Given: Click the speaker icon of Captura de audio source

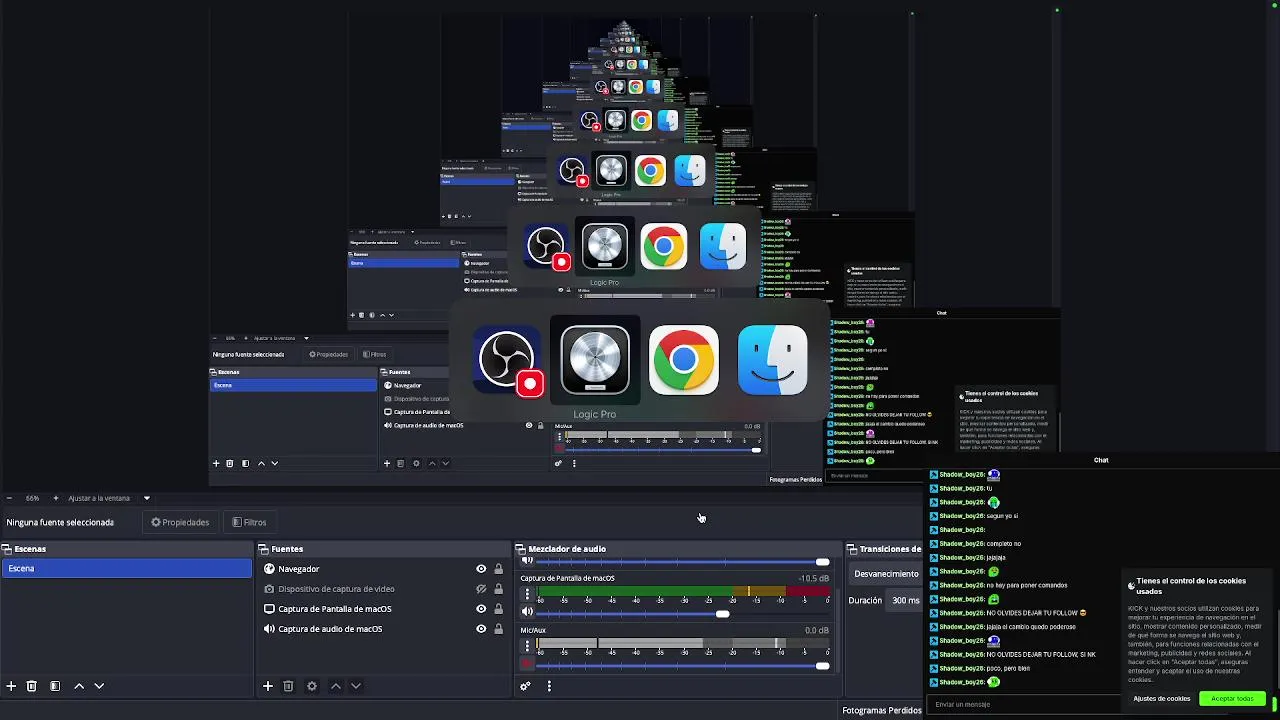Looking at the screenshot, I should (269, 629).
